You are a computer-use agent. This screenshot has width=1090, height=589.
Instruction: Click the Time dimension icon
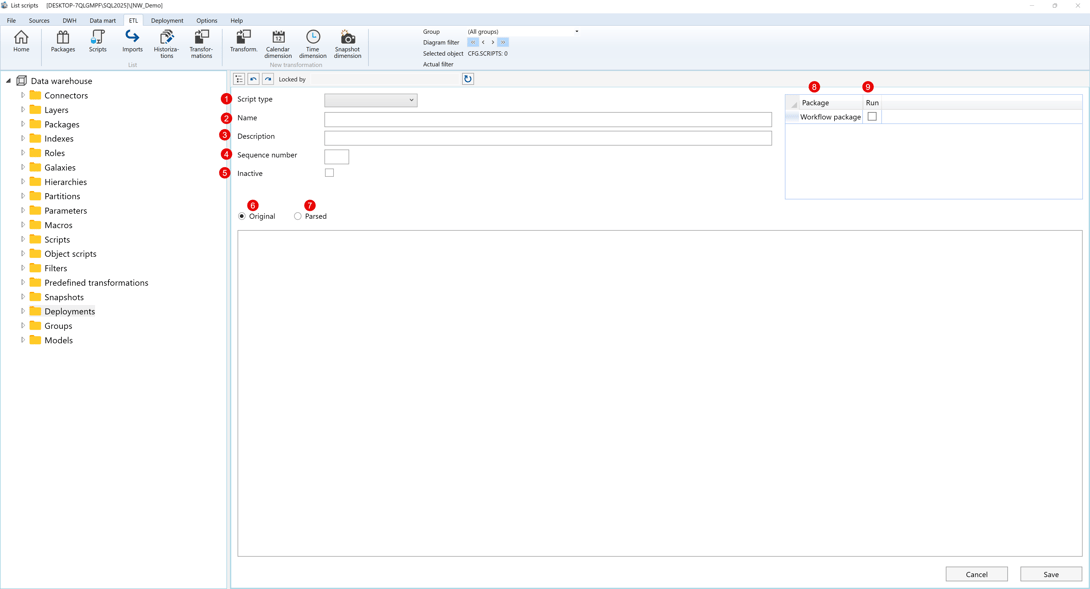[x=313, y=44]
